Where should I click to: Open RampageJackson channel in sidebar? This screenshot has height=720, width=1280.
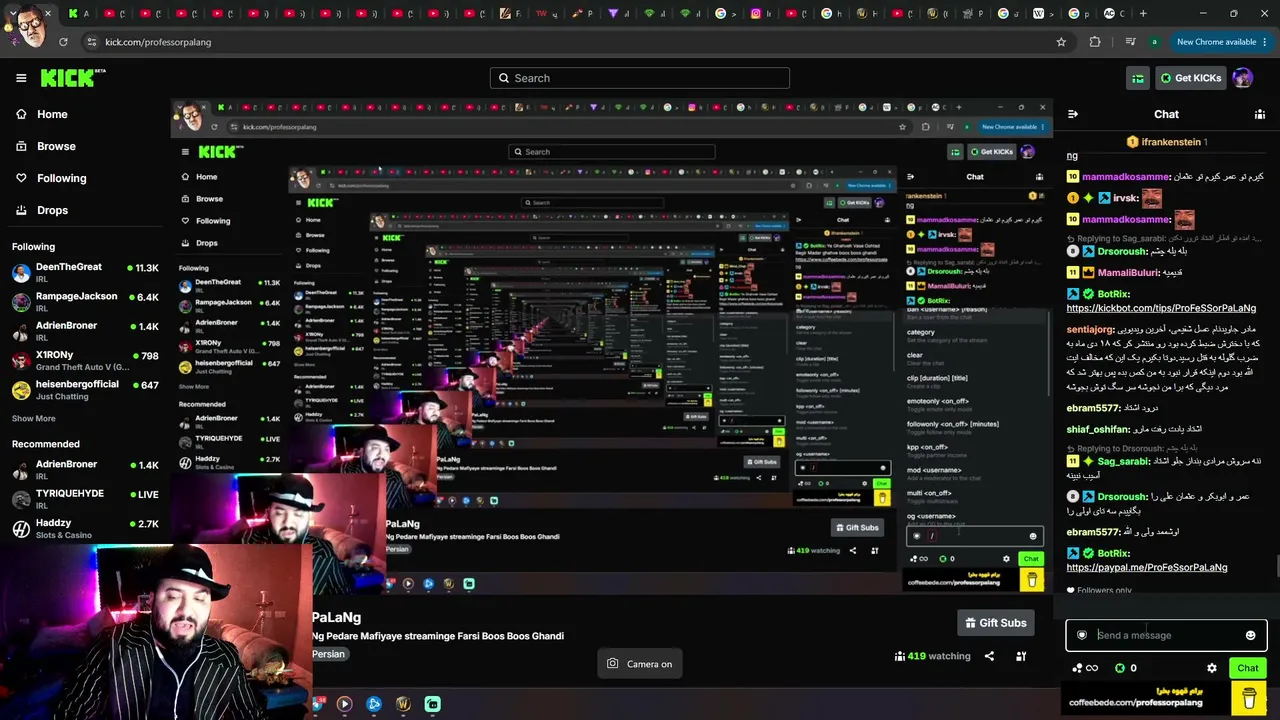85,301
